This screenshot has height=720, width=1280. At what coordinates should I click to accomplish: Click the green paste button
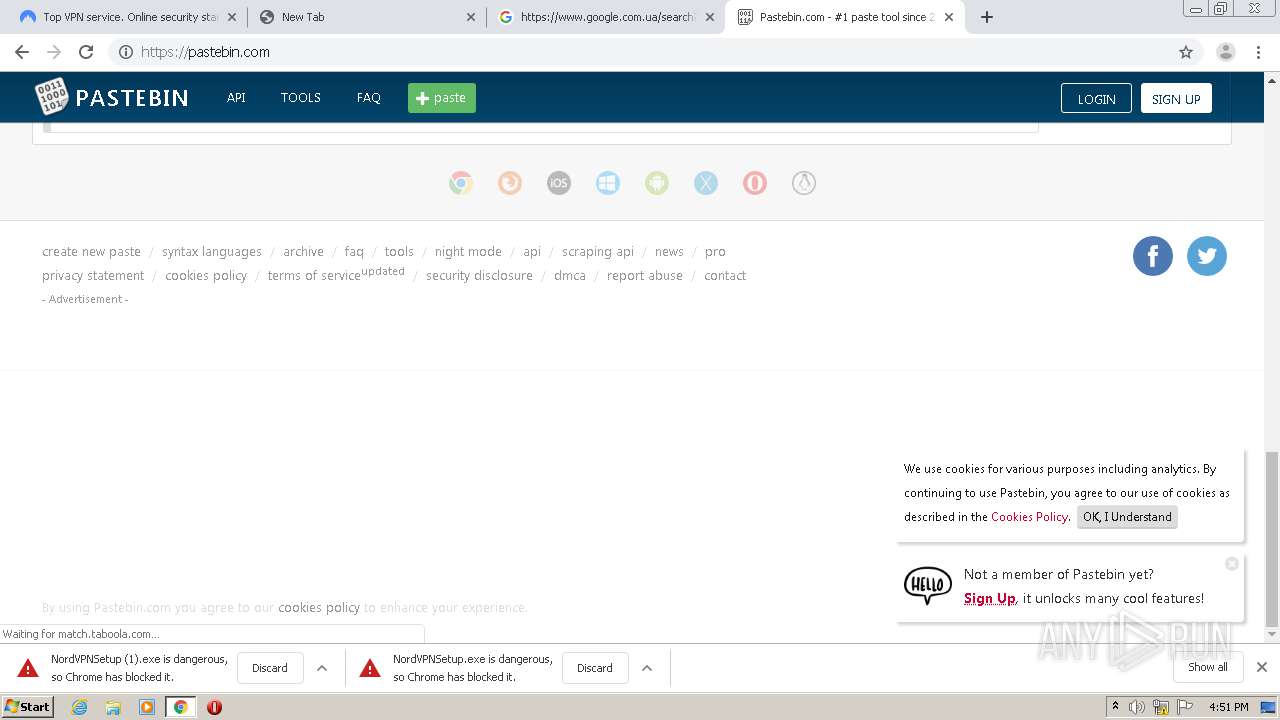pos(442,98)
